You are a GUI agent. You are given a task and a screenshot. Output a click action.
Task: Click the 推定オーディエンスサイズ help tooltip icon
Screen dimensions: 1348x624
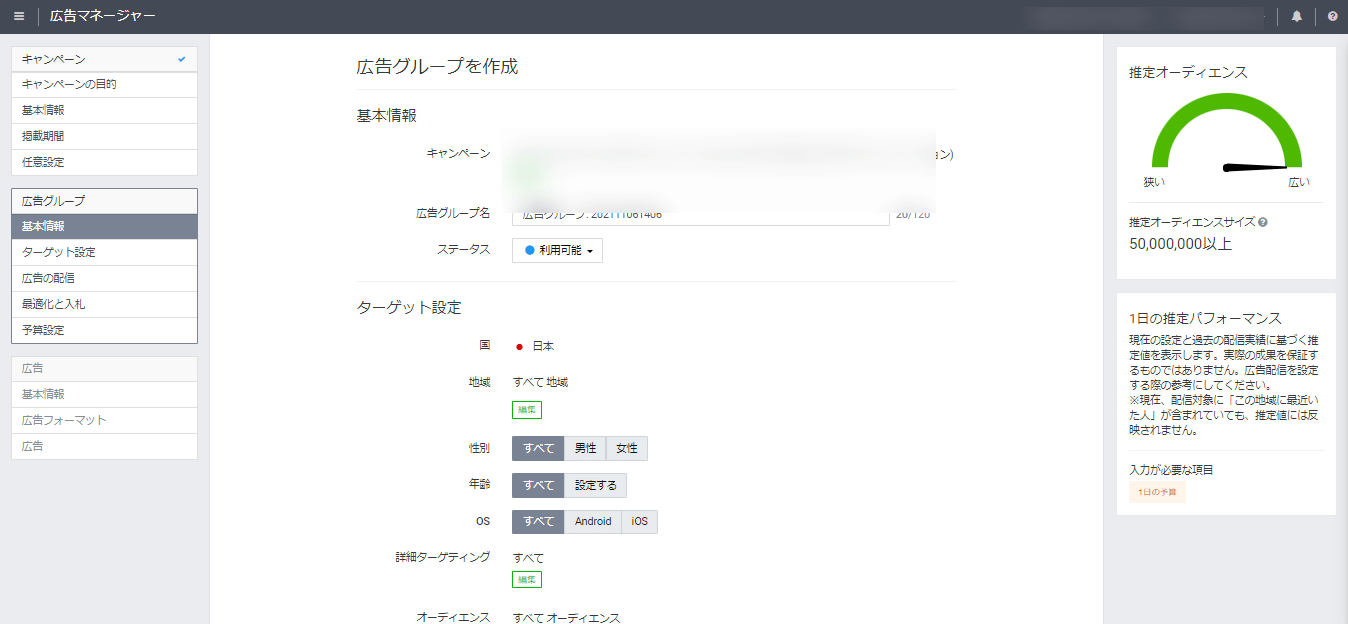tap(1263, 222)
